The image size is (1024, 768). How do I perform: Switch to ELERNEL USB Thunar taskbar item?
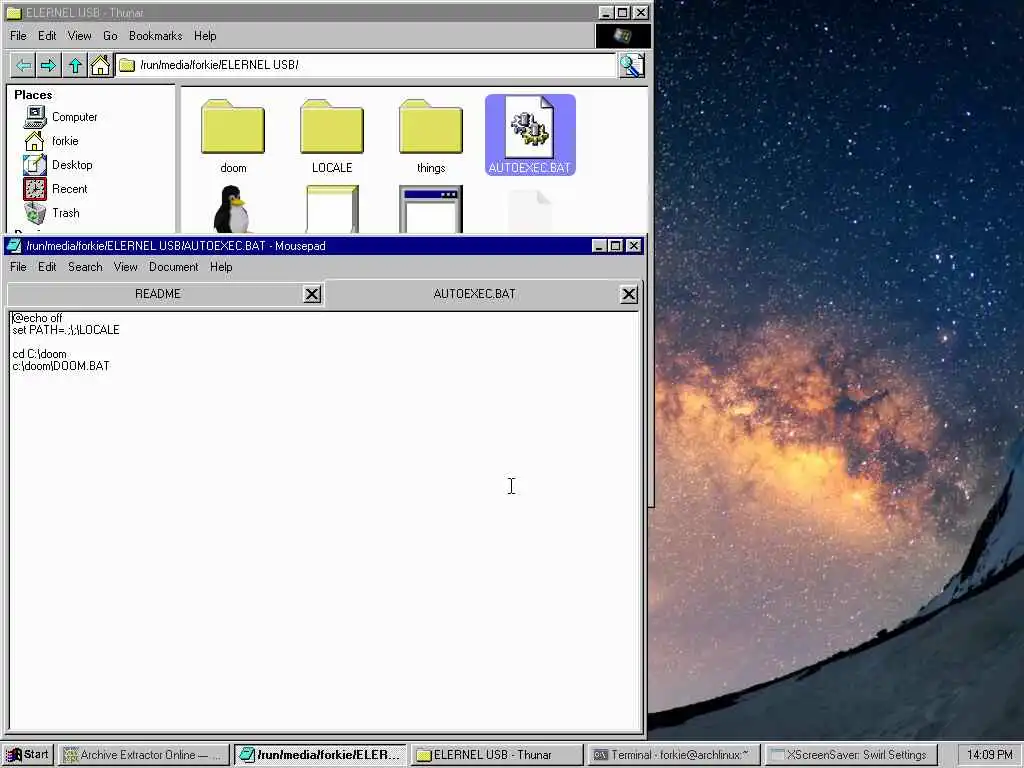point(496,755)
